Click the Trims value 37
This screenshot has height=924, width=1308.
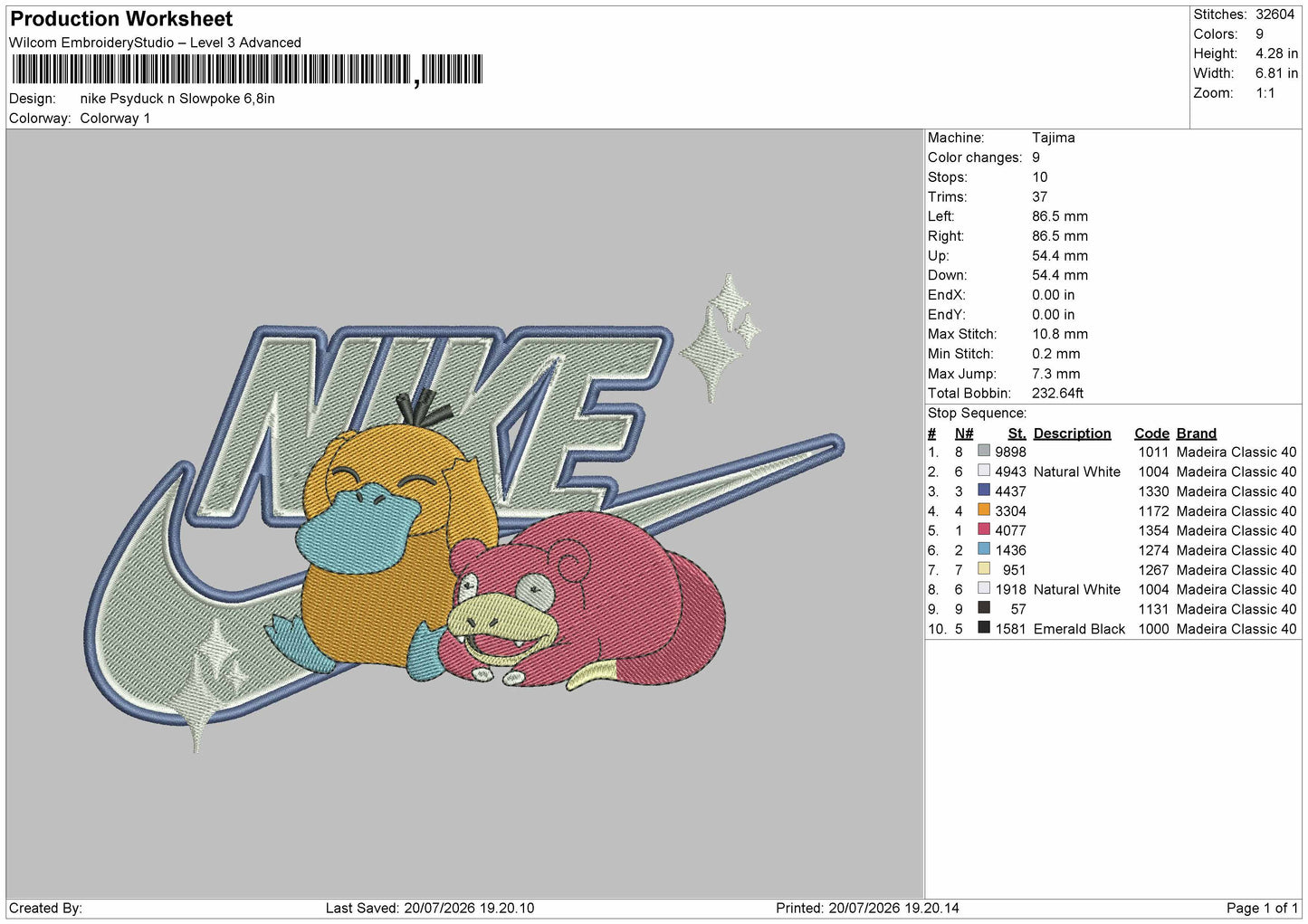[1040, 196]
